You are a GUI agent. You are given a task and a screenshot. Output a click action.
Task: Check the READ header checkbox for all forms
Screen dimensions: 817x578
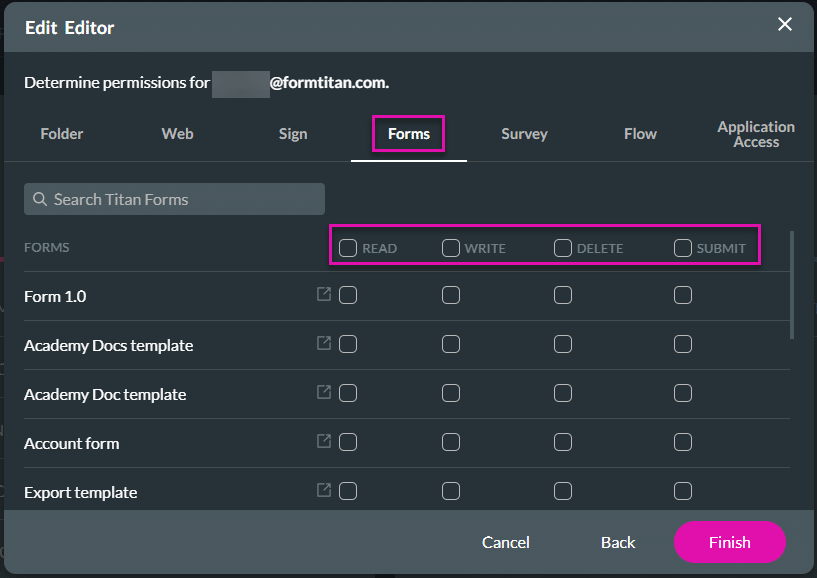click(x=348, y=248)
